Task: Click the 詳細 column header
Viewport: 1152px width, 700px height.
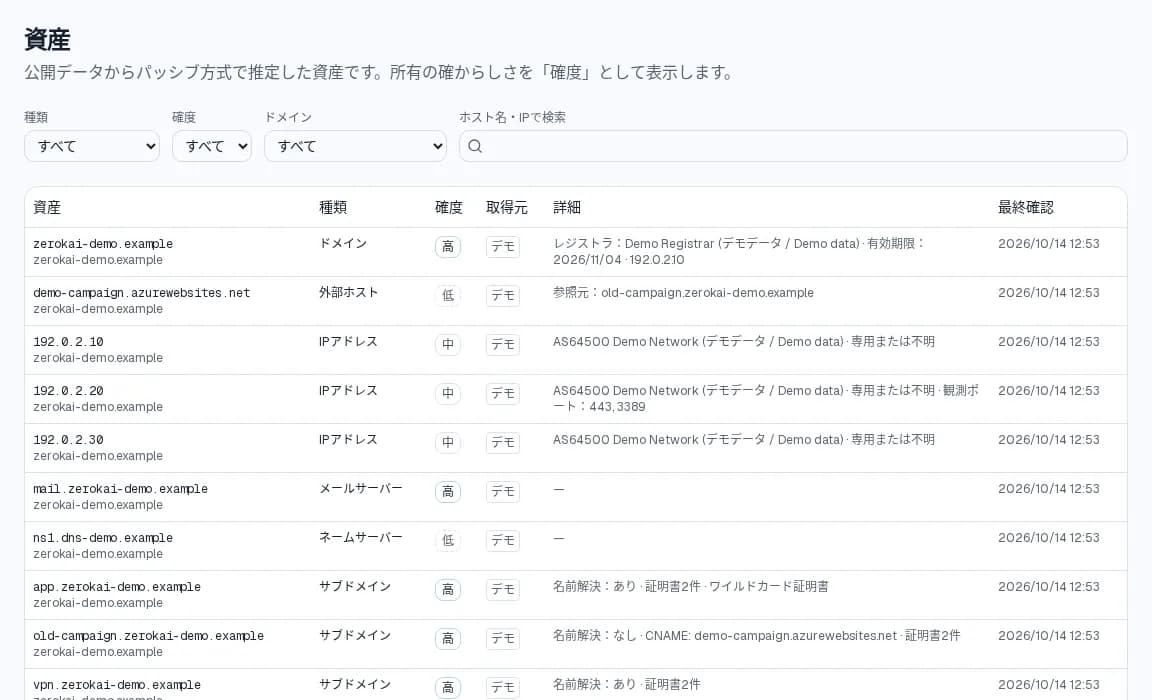Action: pyautogui.click(x=566, y=207)
